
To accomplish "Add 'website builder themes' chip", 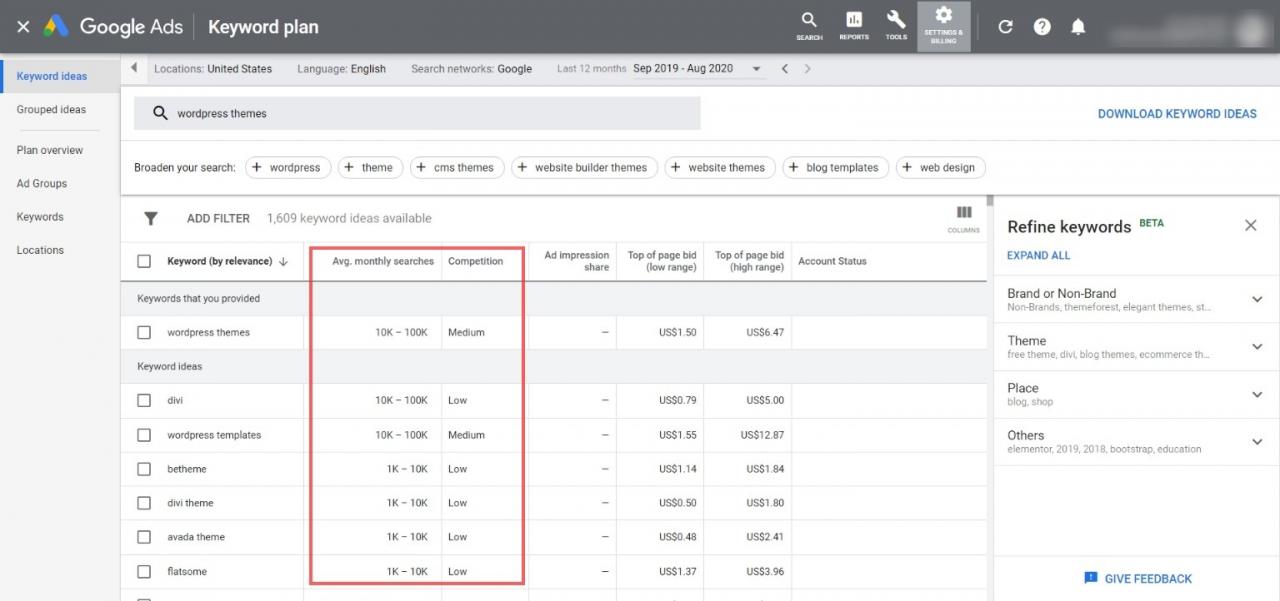I will click(584, 168).
